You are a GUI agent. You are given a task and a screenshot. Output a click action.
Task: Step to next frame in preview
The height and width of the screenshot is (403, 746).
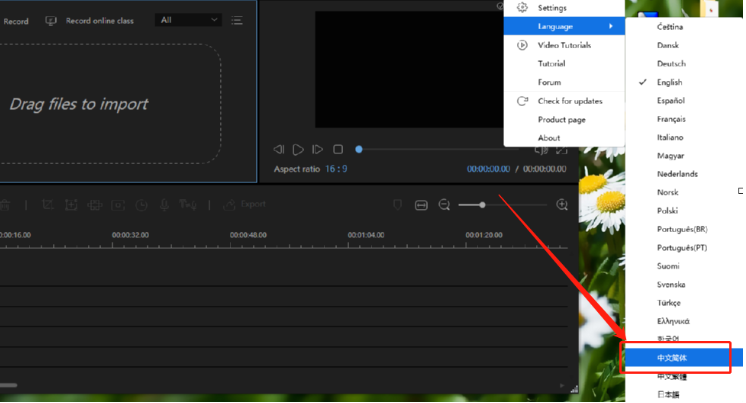coord(318,150)
